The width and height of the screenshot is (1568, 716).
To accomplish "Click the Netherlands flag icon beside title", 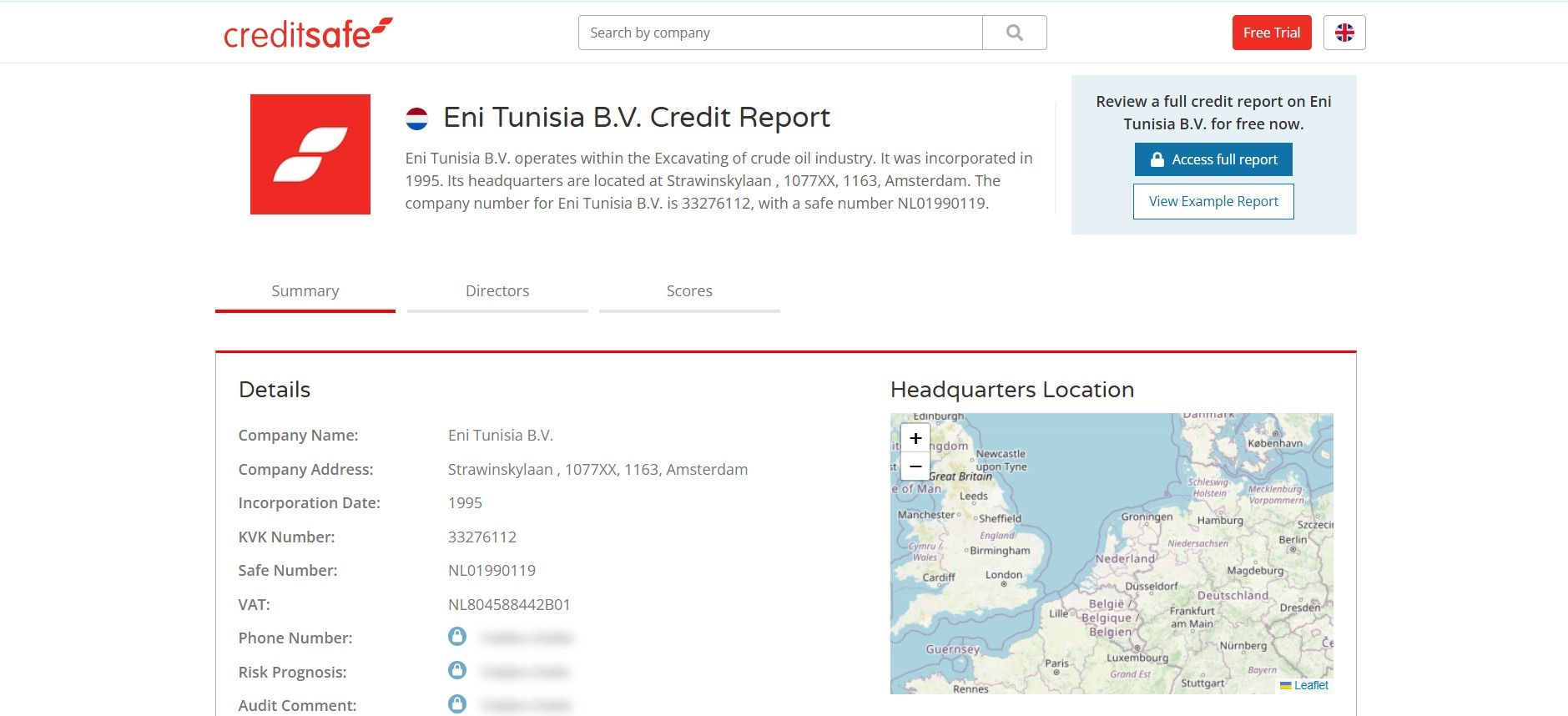I will tap(416, 118).
